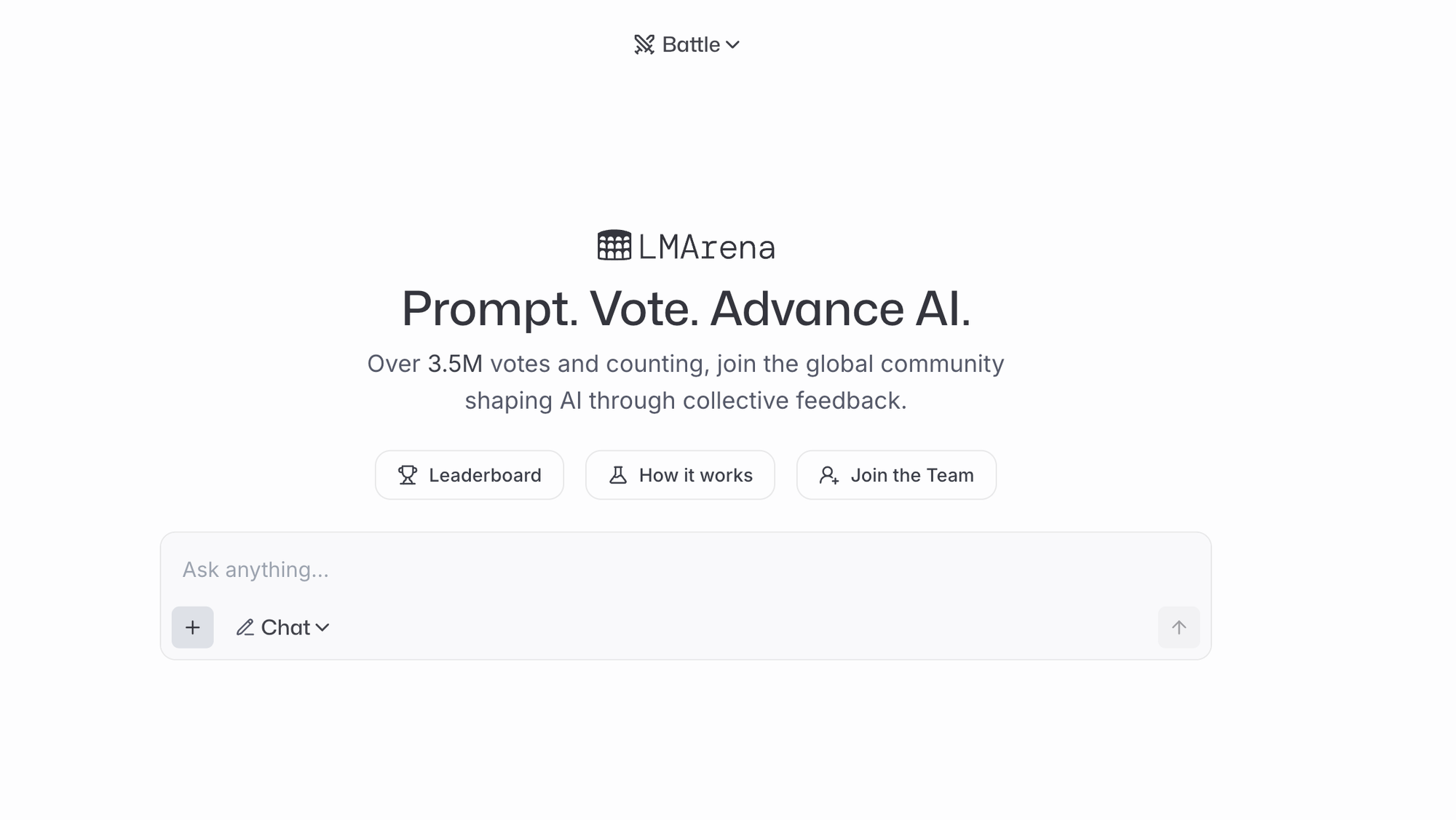This screenshot has width=1456, height=820.
Task: Open How it works
Action: click(680, 475)
